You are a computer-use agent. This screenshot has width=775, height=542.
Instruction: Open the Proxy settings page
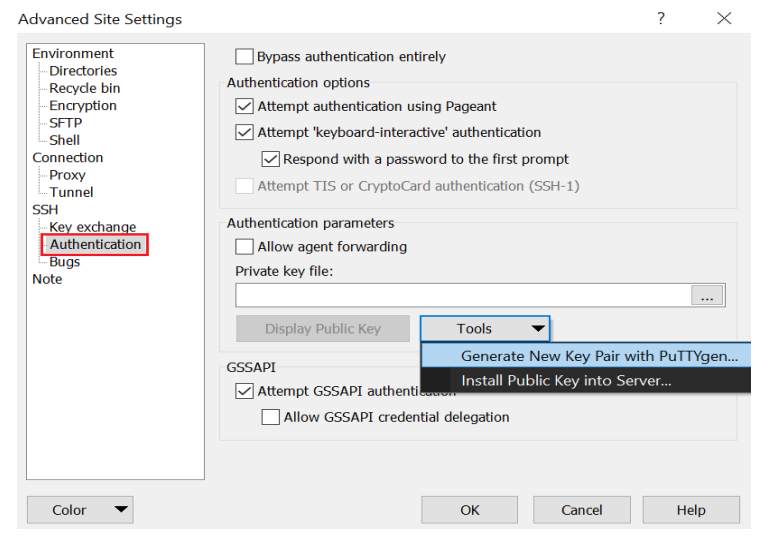pyautogui.click(x=67, y=175)
